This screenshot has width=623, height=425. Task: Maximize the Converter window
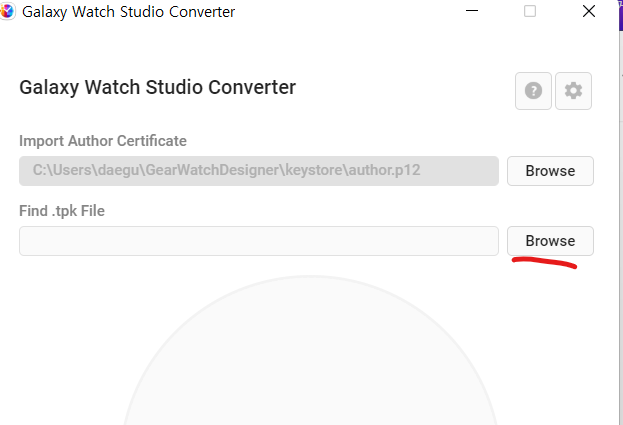(x=530, y=11)
